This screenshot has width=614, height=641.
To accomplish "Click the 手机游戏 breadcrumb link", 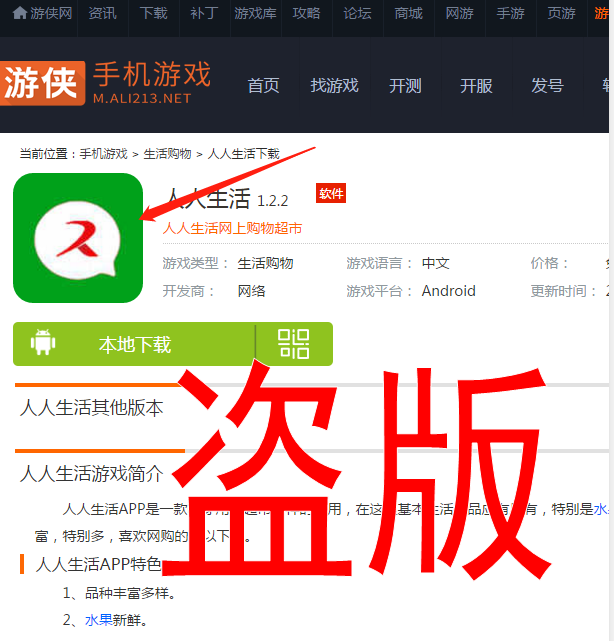I will pos(103,154).
